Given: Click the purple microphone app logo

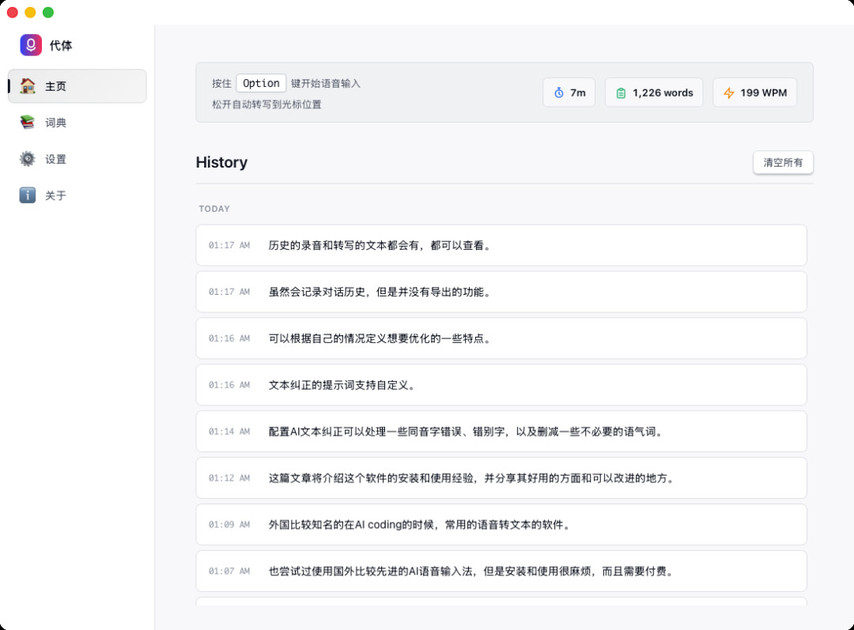Looking at the screenshot, I should click(31, 45).
